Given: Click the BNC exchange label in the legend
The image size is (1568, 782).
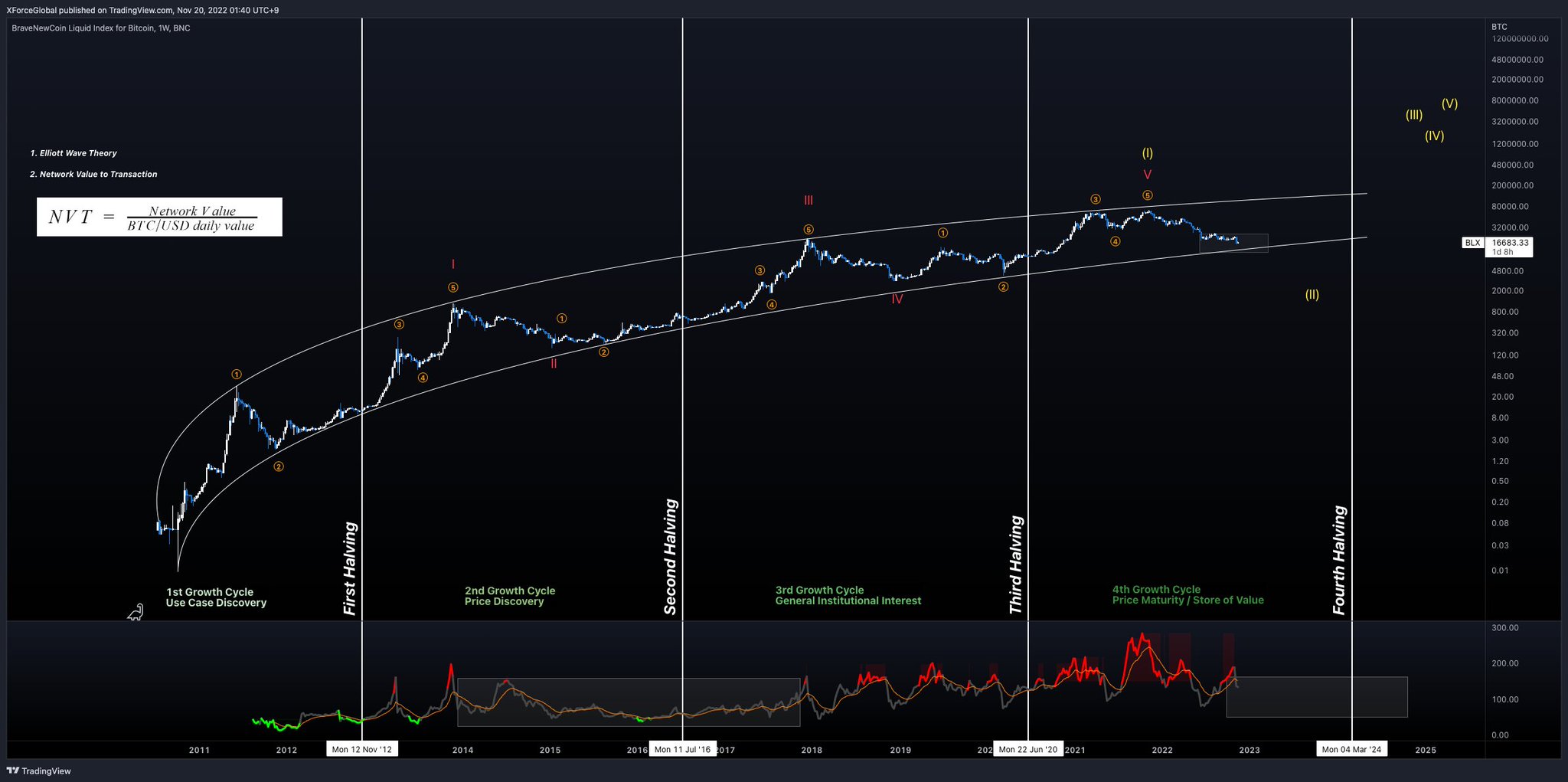Looking at the screenshot, I should (181, 28).
